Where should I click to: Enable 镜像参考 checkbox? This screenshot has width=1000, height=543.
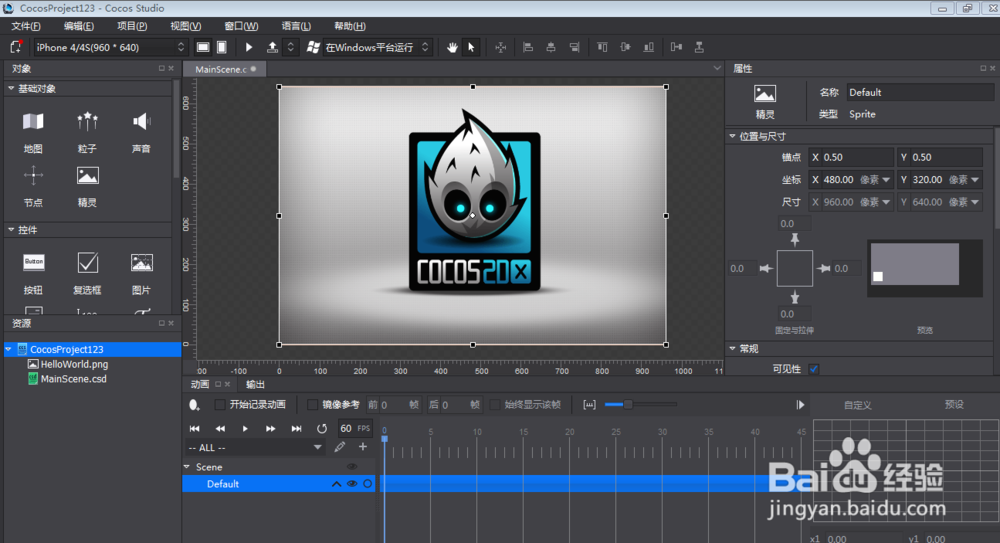312,405
